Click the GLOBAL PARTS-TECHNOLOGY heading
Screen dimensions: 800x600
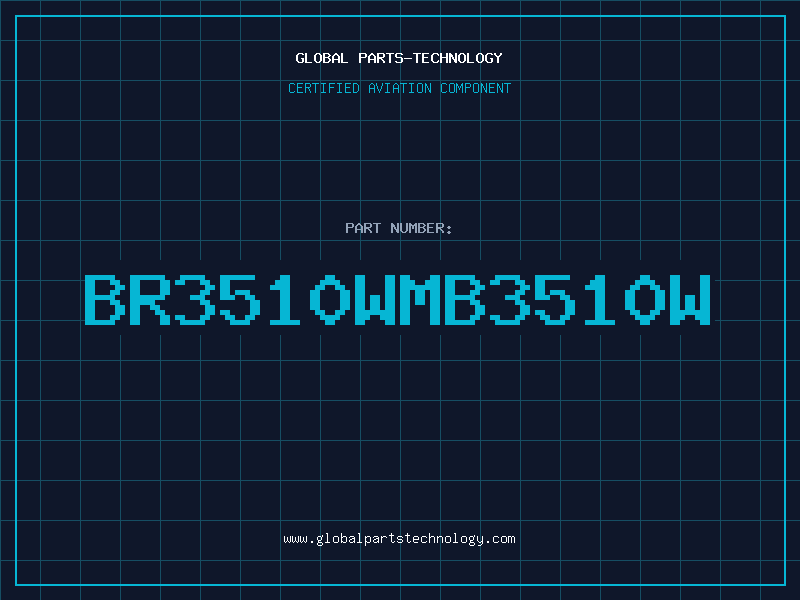(x=399, y=58)
